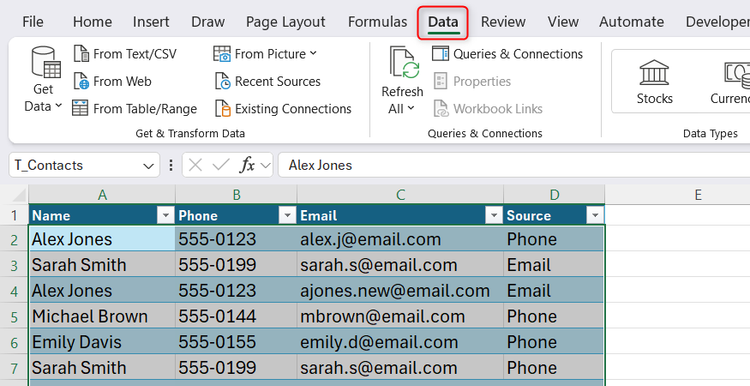Select the Data tab
The height and width of the screenshot is (386, 750).
[x=443, y=22]
